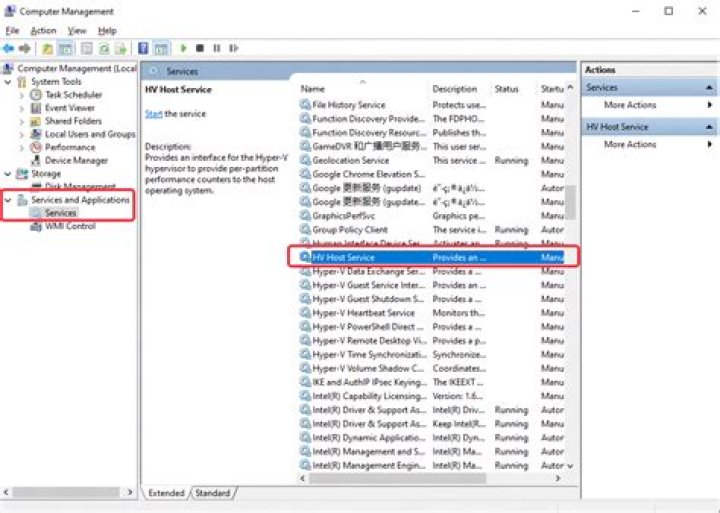Select IKE and AuthIP IPsec Keying row
Viewport: 720px width, 513px height.
point(431,382)
